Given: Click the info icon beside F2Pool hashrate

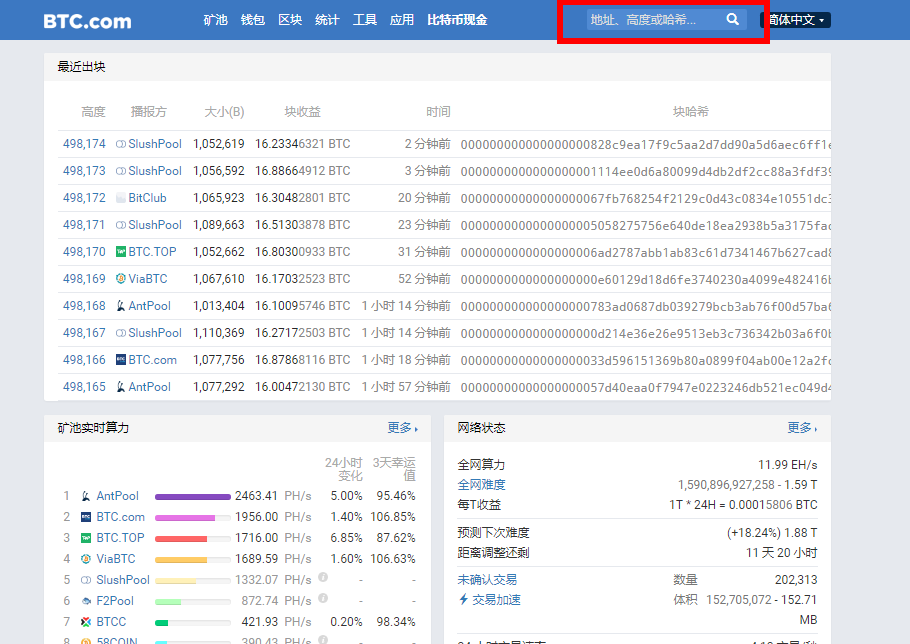Looking at the screenshot, I should [323, 599].
